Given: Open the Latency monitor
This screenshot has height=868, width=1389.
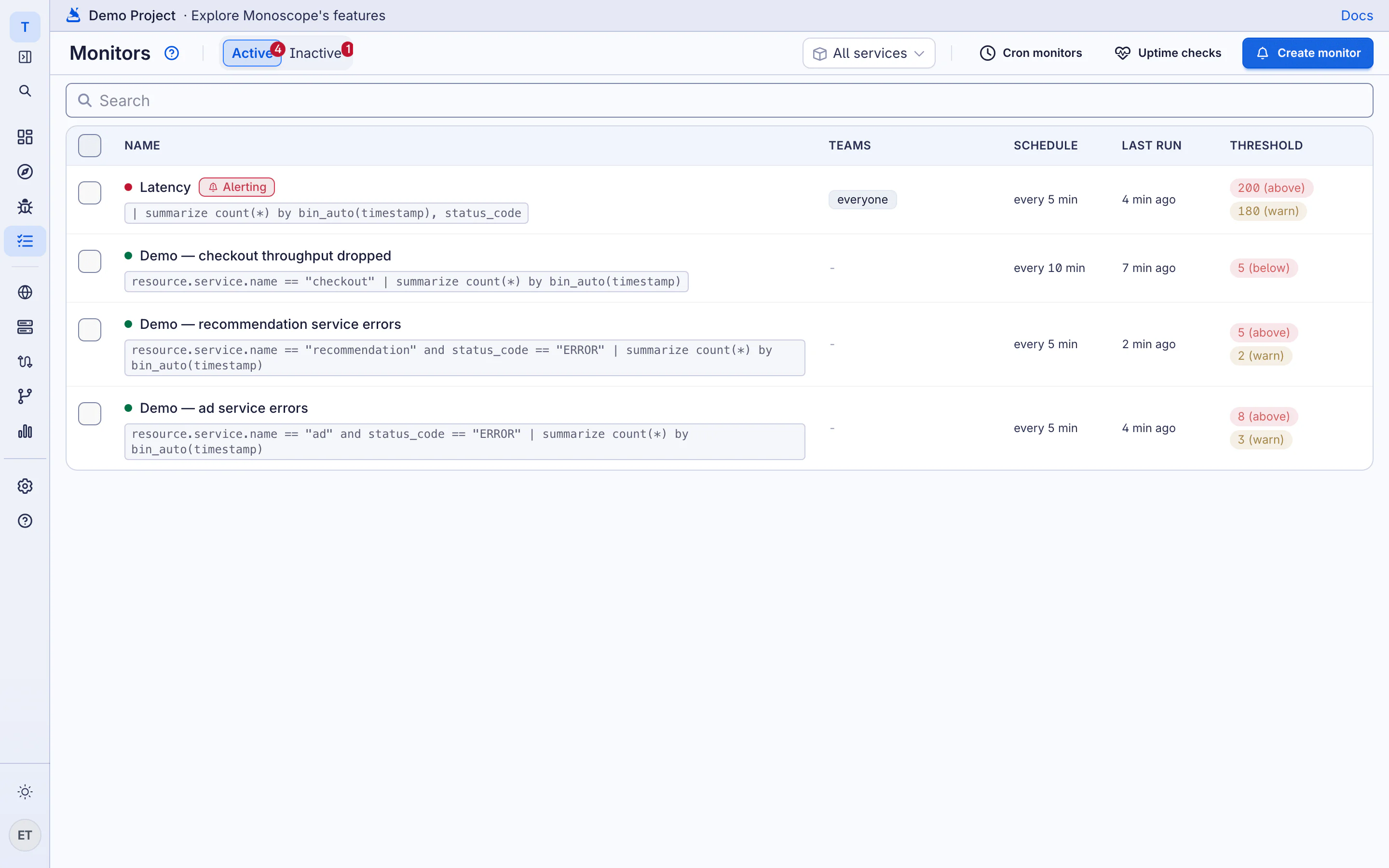Looking at the screenshot, I should click(165, 187).
